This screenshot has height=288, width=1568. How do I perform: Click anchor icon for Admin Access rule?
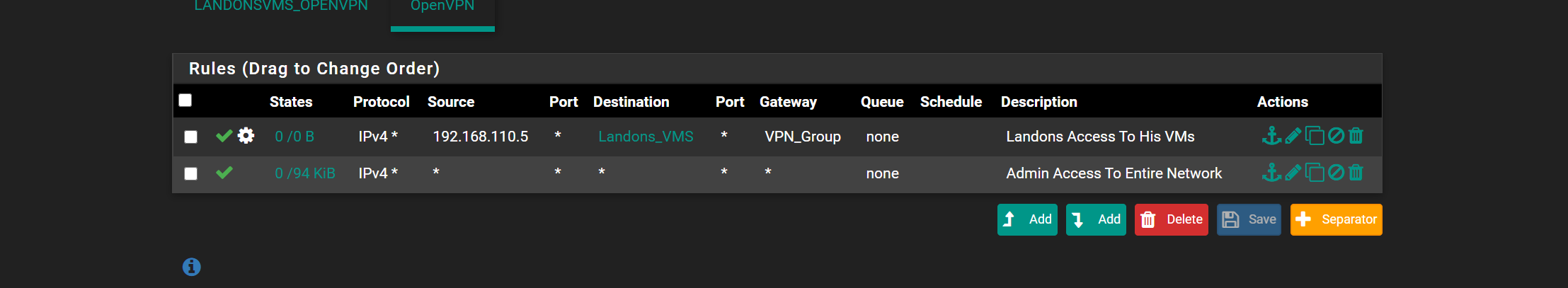pyautogui.click(x=1271, y=173)
